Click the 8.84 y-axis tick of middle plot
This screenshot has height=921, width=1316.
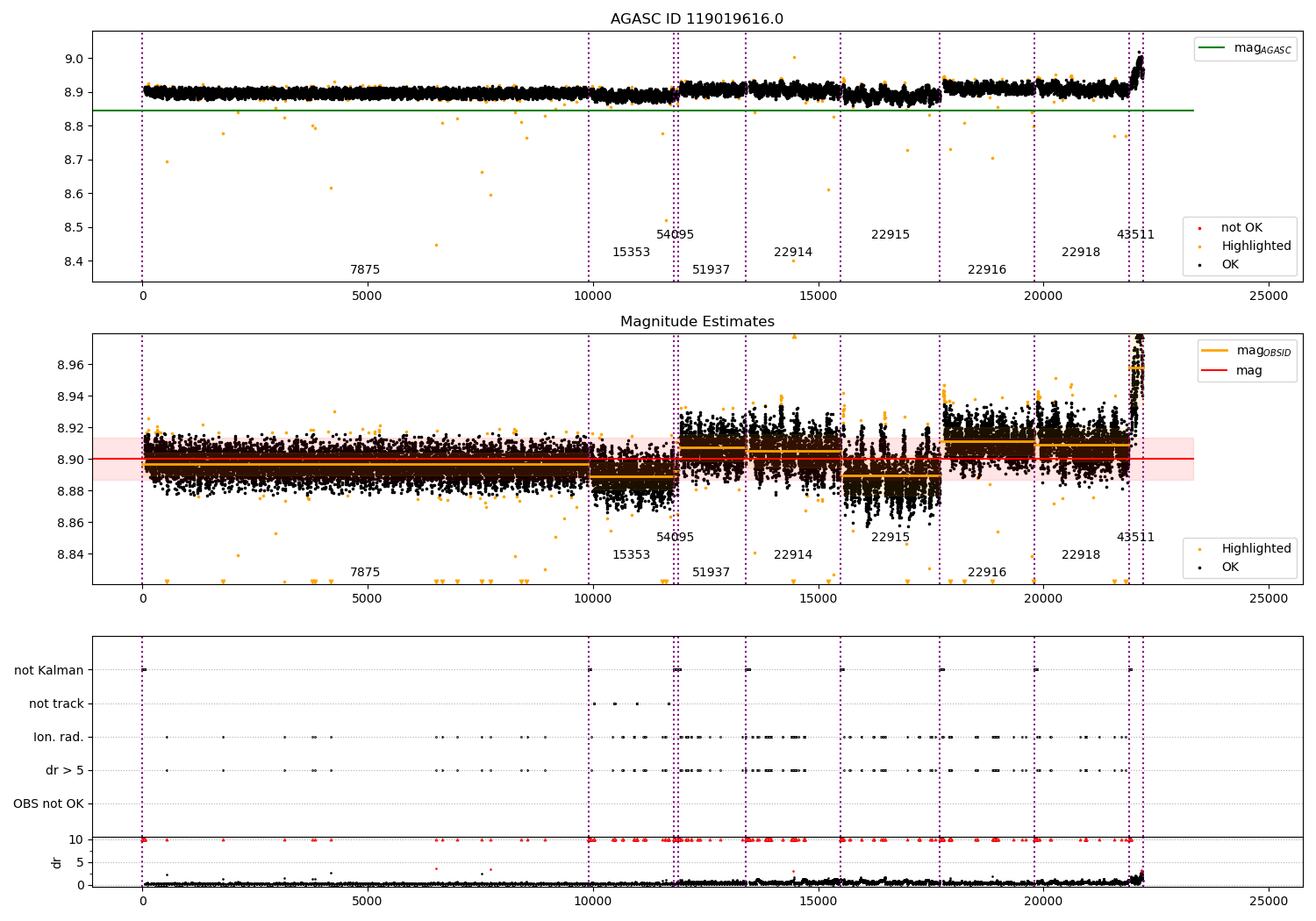(x=70, y=554)
